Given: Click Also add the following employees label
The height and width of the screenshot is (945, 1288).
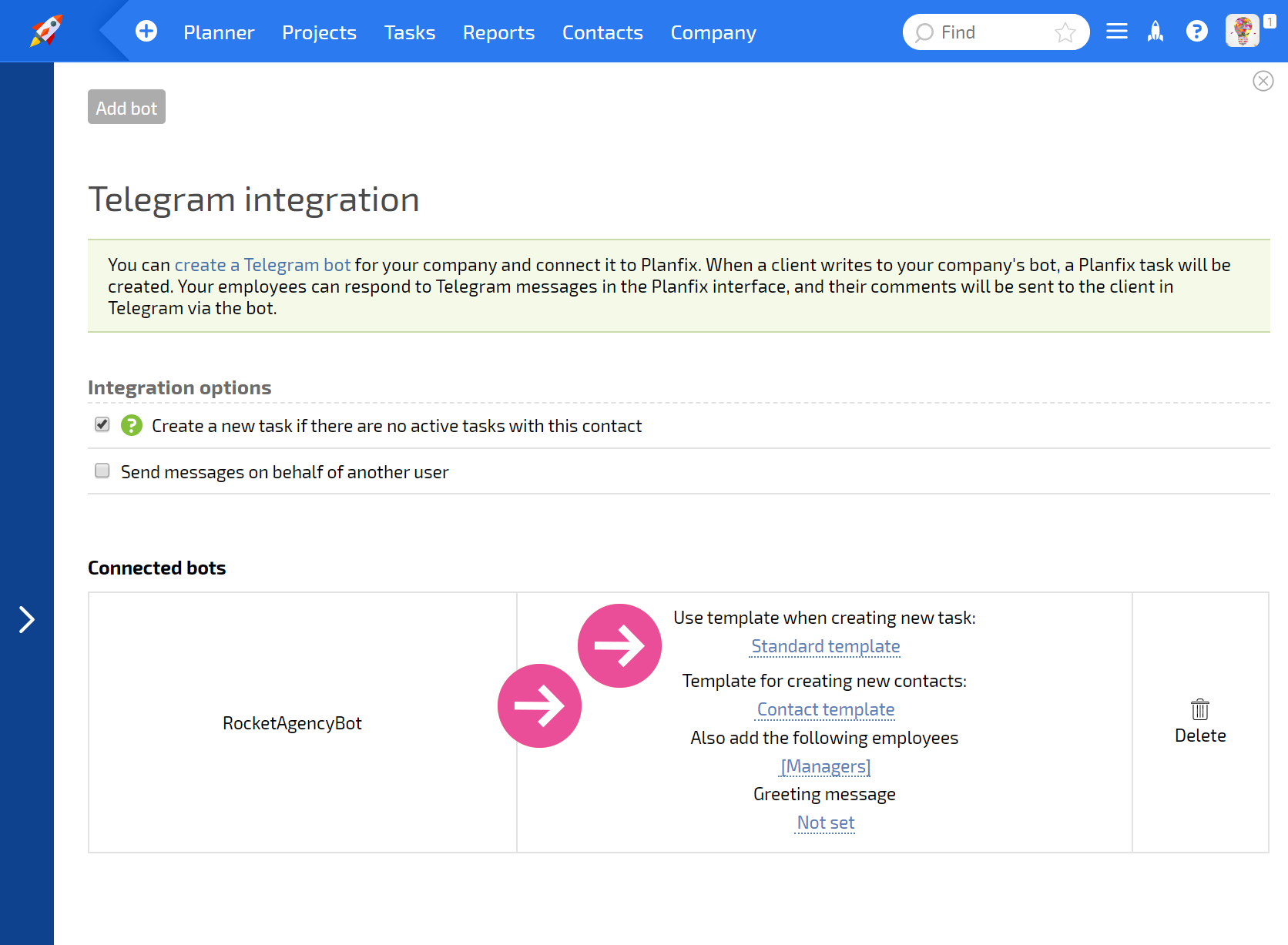Looking at the screenshot, I should (x=824, y=738).
